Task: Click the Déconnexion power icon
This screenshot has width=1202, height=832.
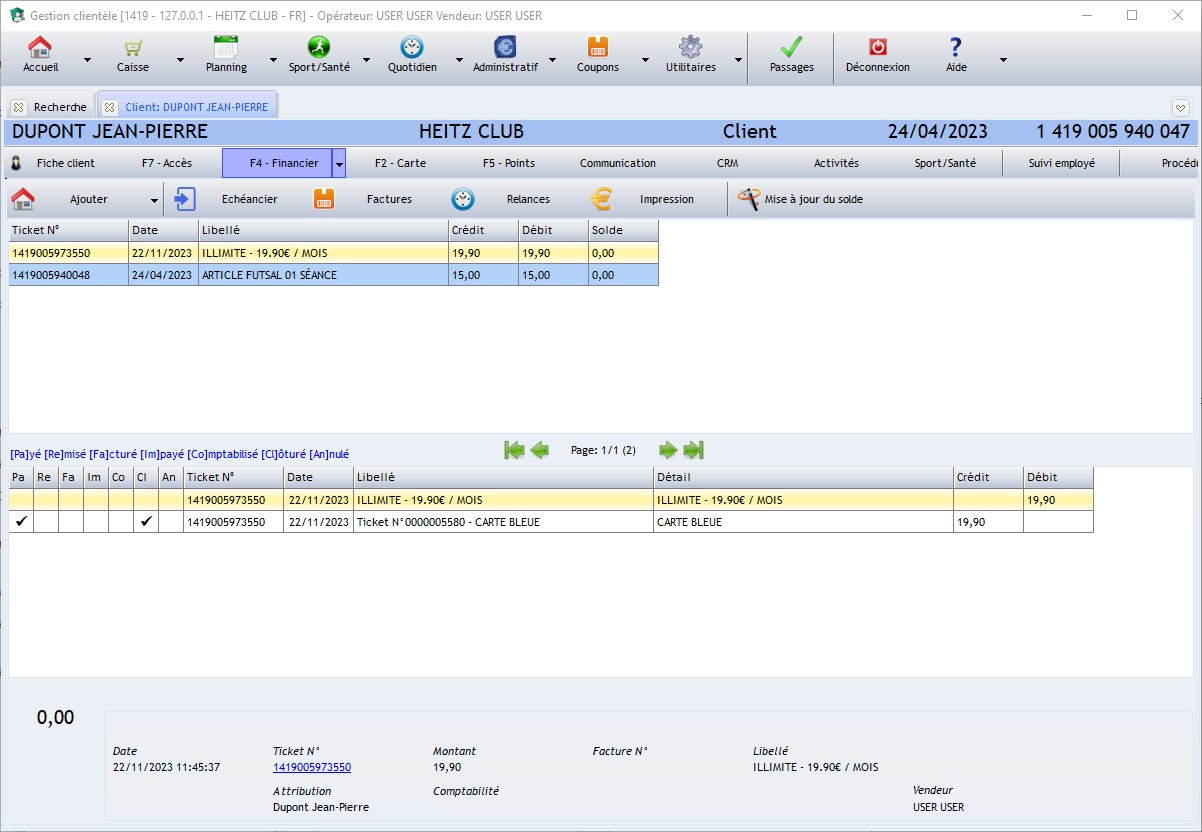Action: [x=877, y=48]
